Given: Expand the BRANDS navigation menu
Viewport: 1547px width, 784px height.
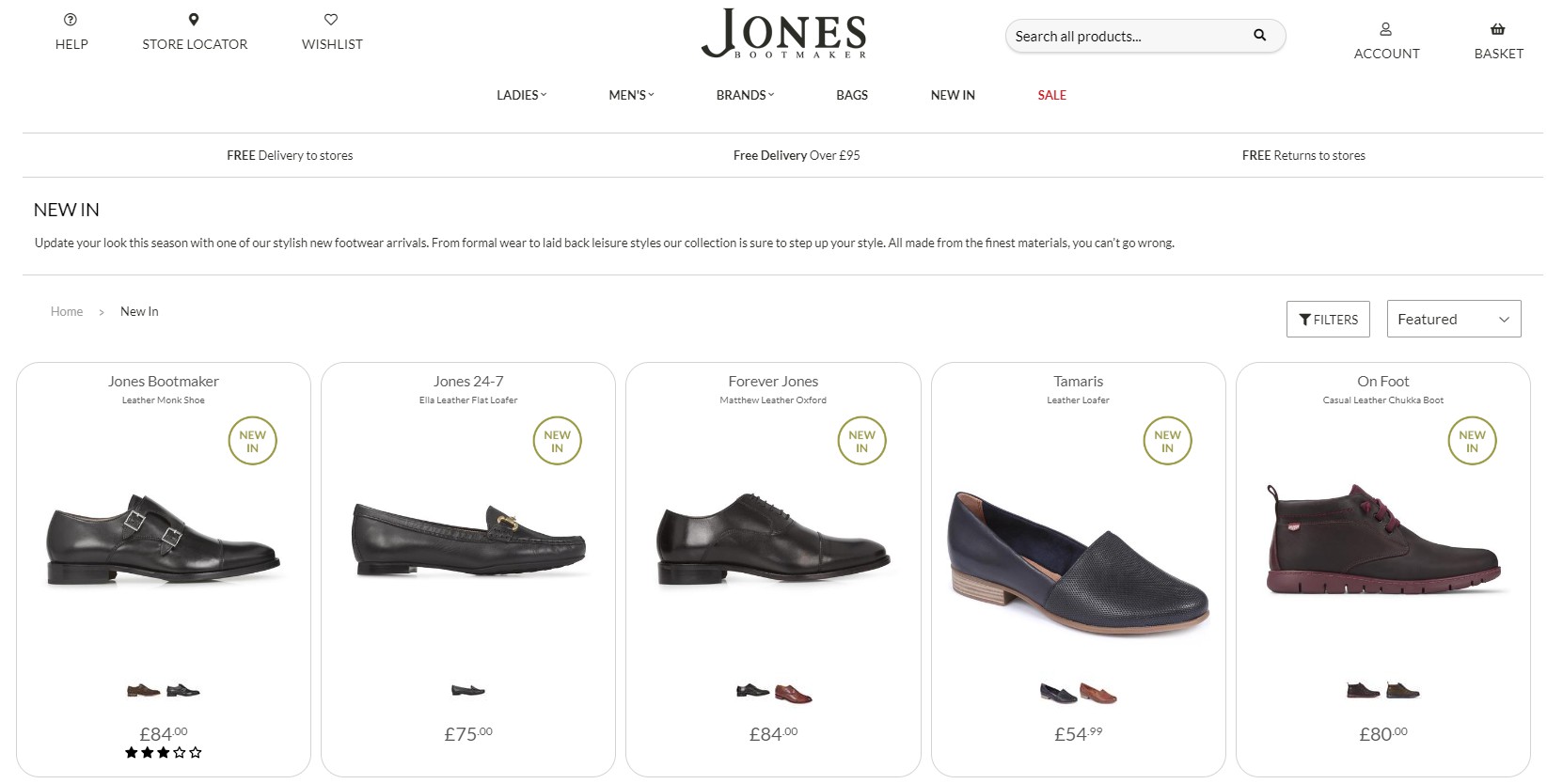Looking at the screenshot, I should [743, 94].
